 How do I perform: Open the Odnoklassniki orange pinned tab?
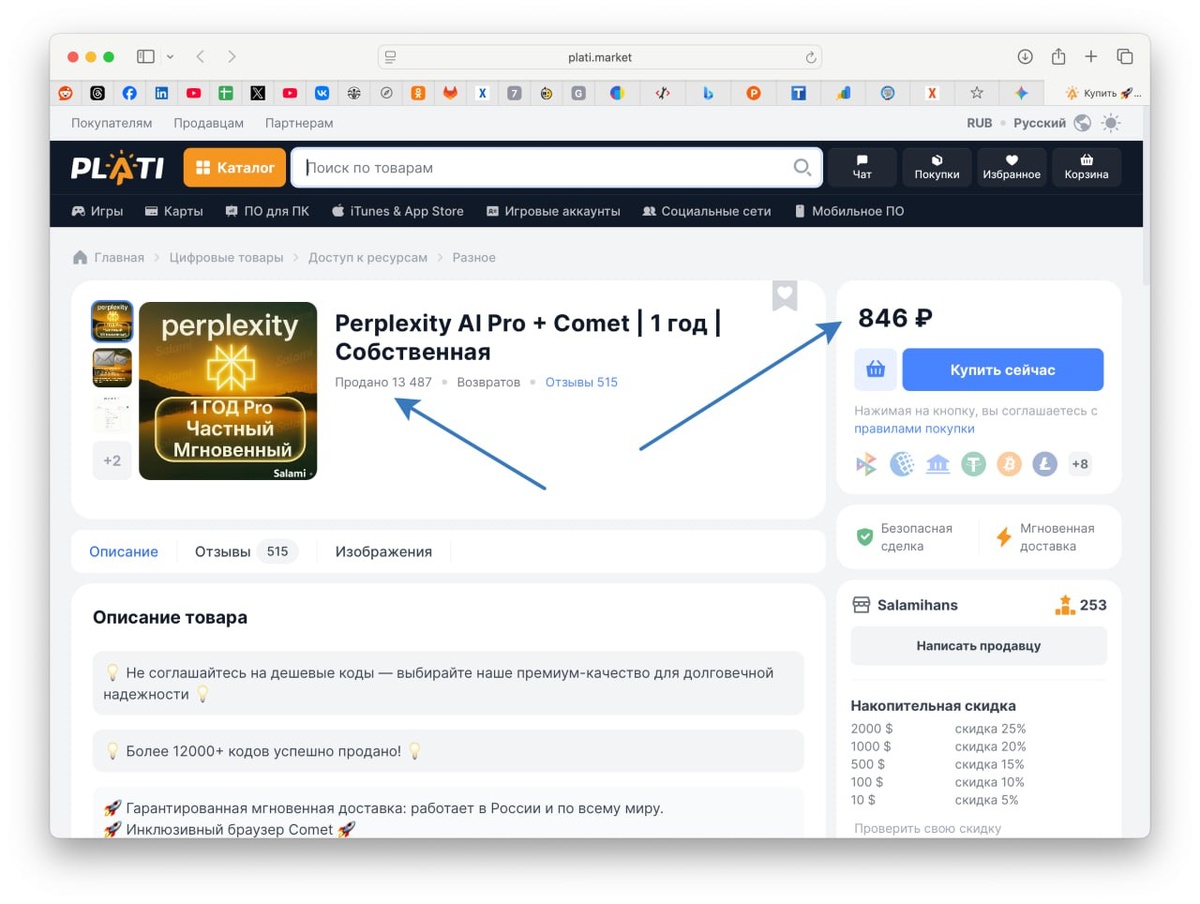[x=418, y=93]
